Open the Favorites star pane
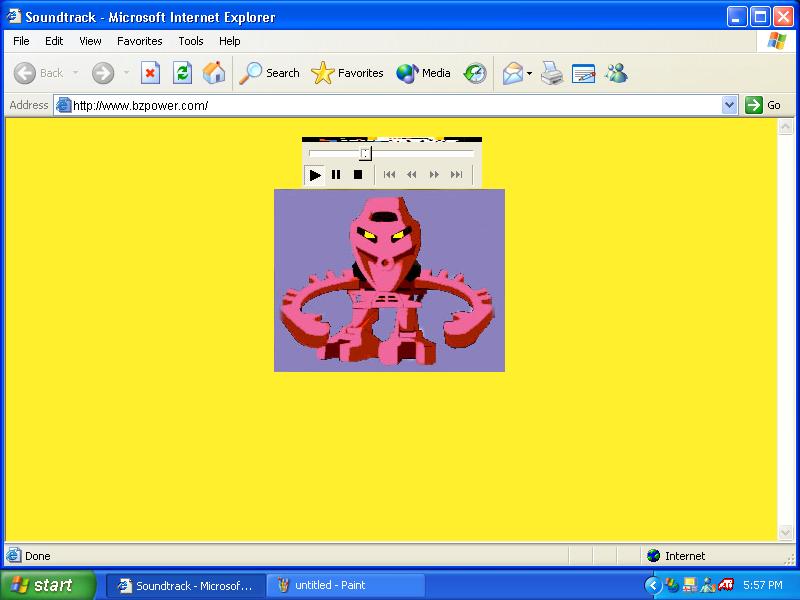This screenshot has width=800, height=600. tap(347, 73)
